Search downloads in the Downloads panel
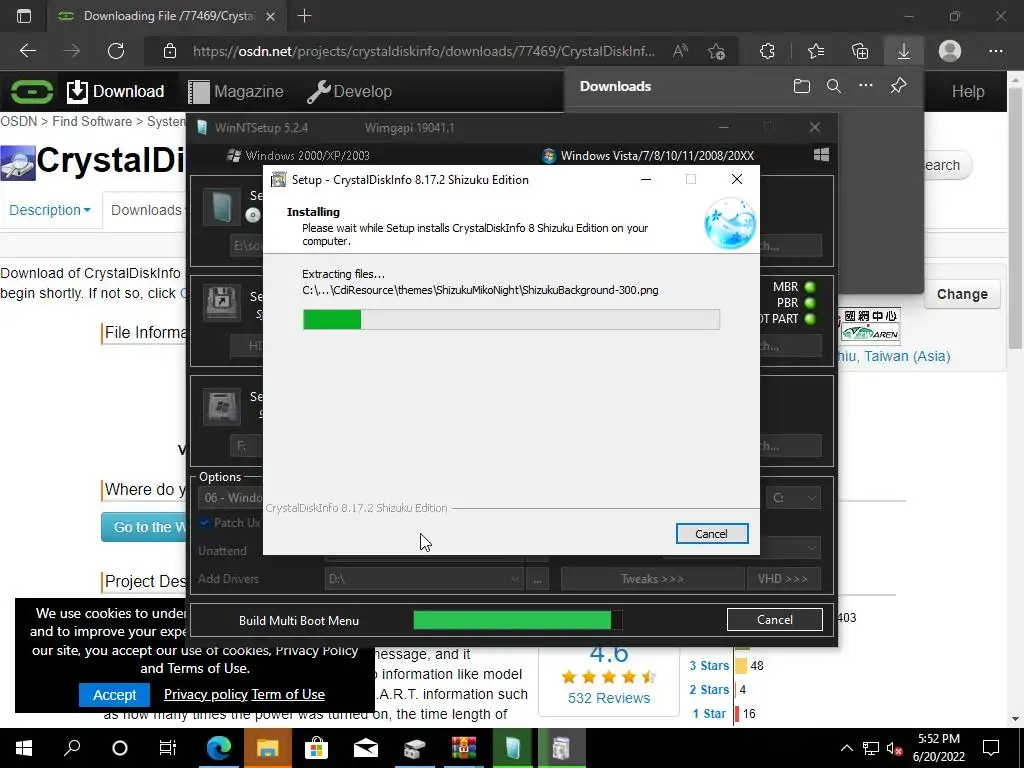Image resolution: width=1024 pixels, height=768 pixels. coord(834,86)
